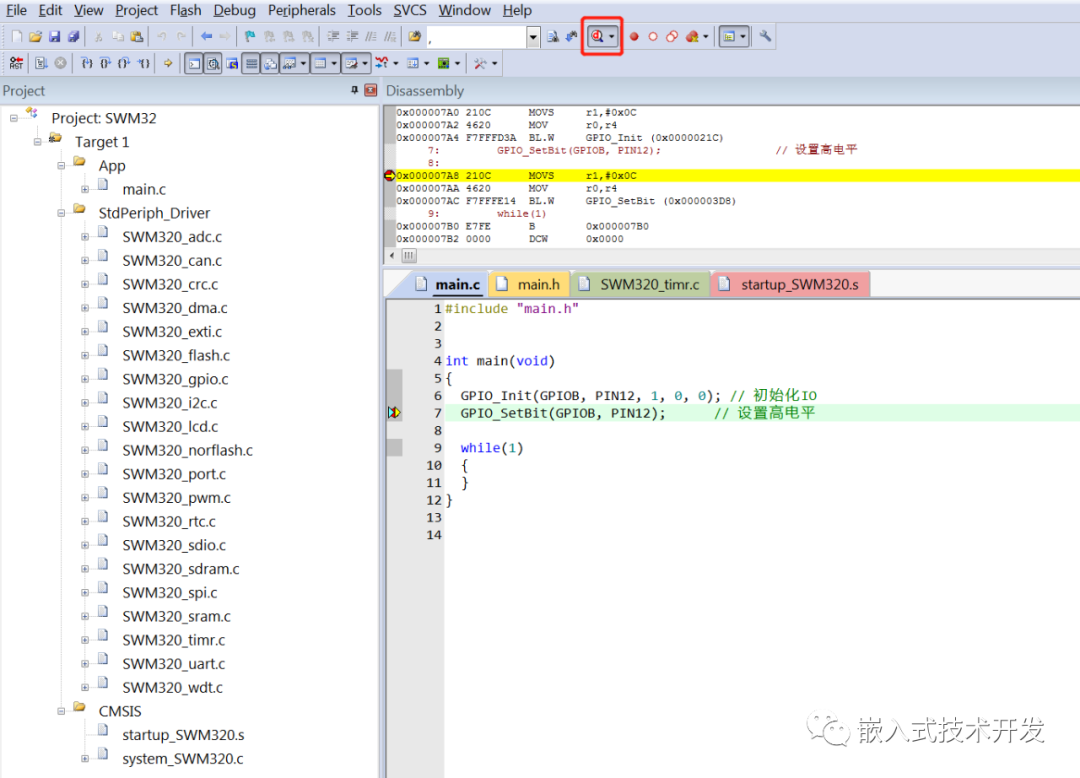
Task: Select the CMSIS folder
Action: point(120,711)
